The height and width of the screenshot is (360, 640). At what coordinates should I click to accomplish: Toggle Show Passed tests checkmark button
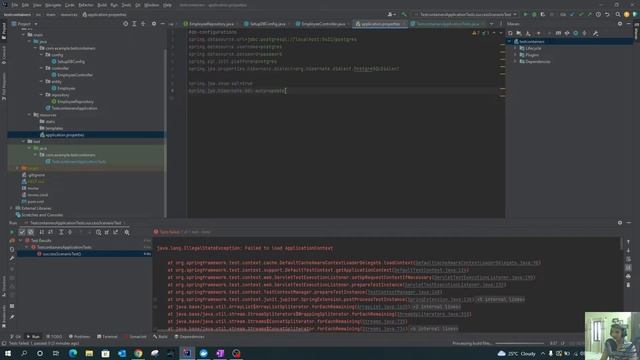point(22,232)
